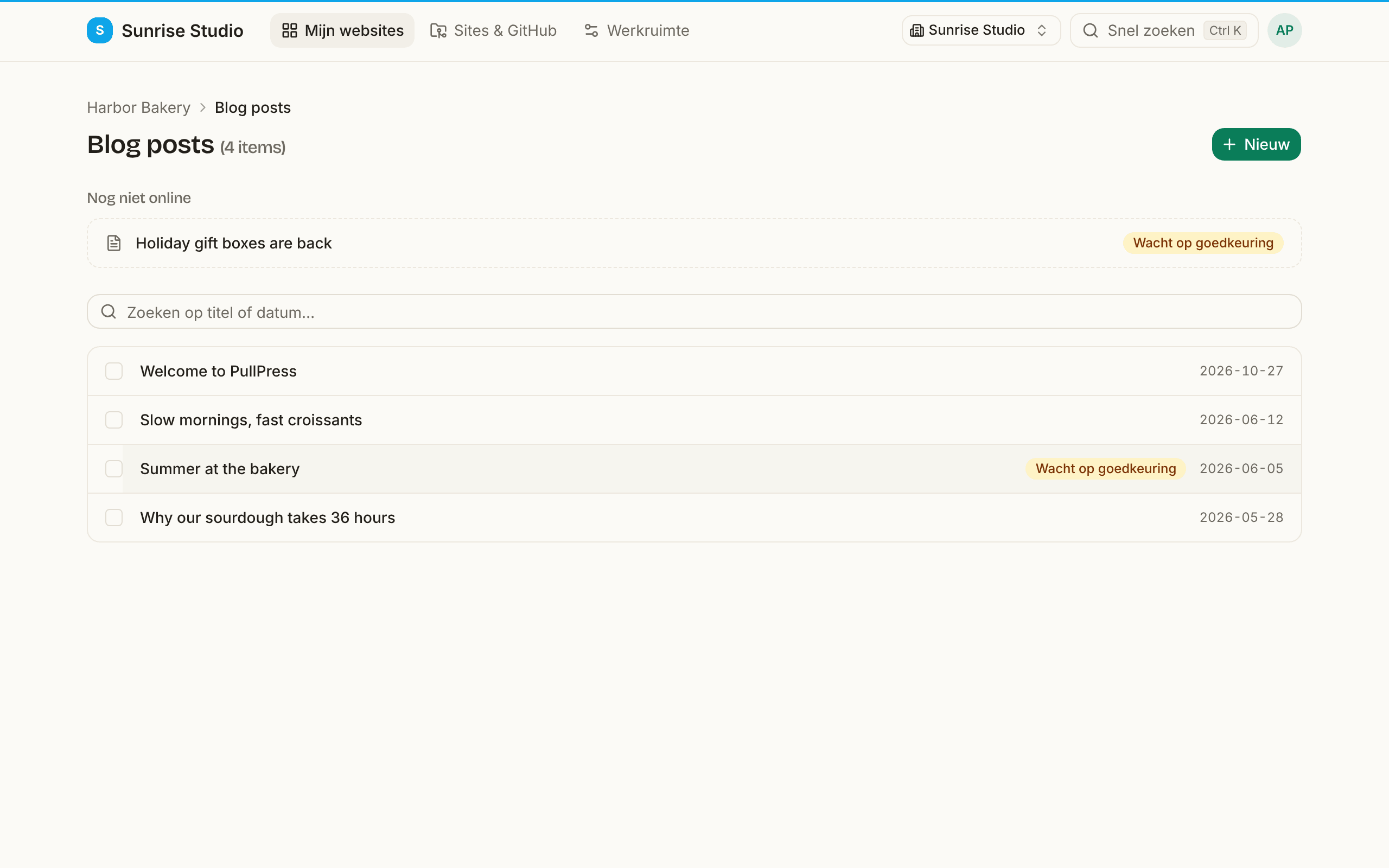Image resolution: width=1389 pixels, height=868 pixels.
Task: Click the folder icon beside Sites & GitHub
Action: (x=438, y=30)
